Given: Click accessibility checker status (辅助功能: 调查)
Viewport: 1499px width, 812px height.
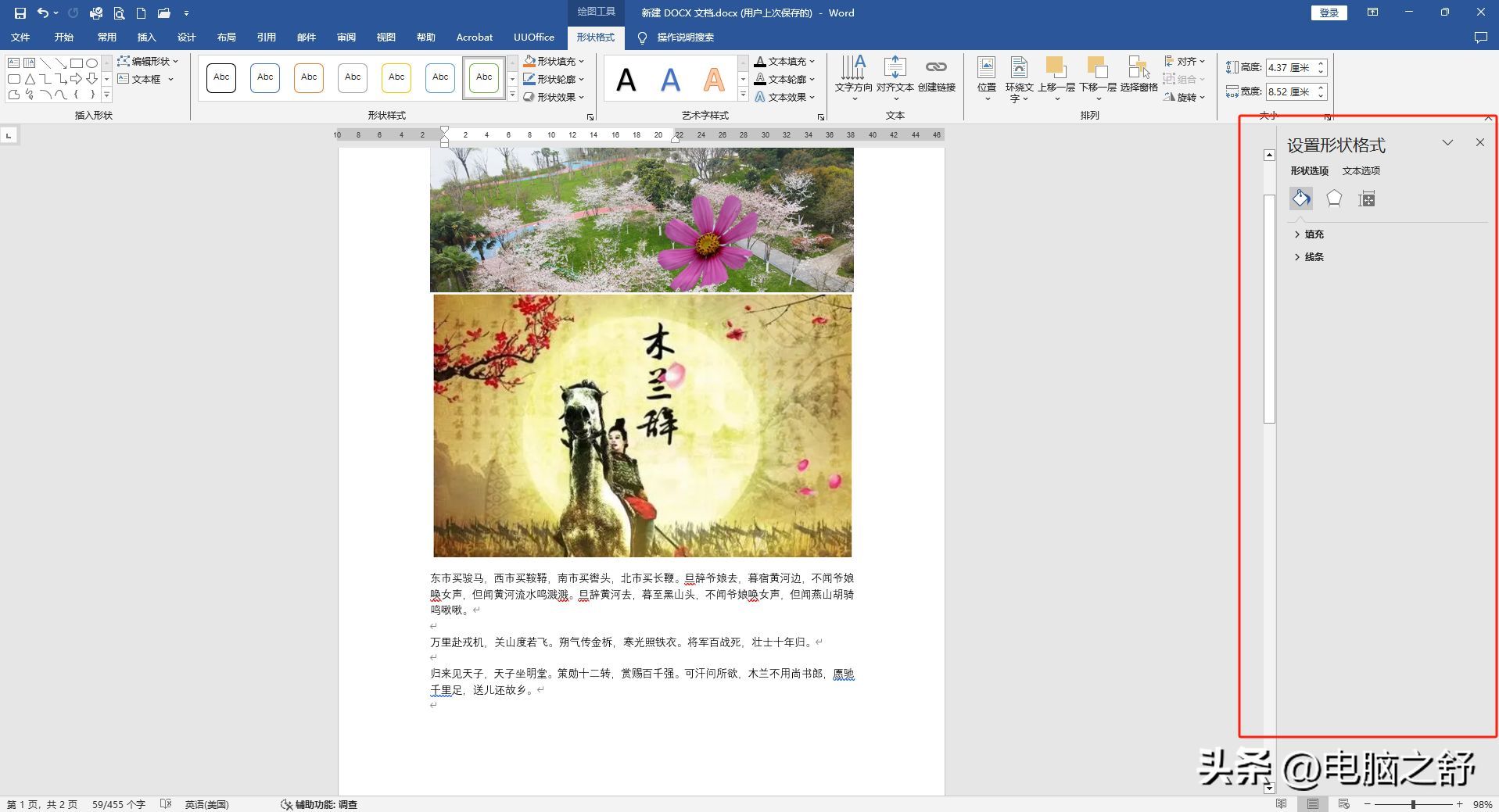Looking at the screenshot, I should (319, 804).
